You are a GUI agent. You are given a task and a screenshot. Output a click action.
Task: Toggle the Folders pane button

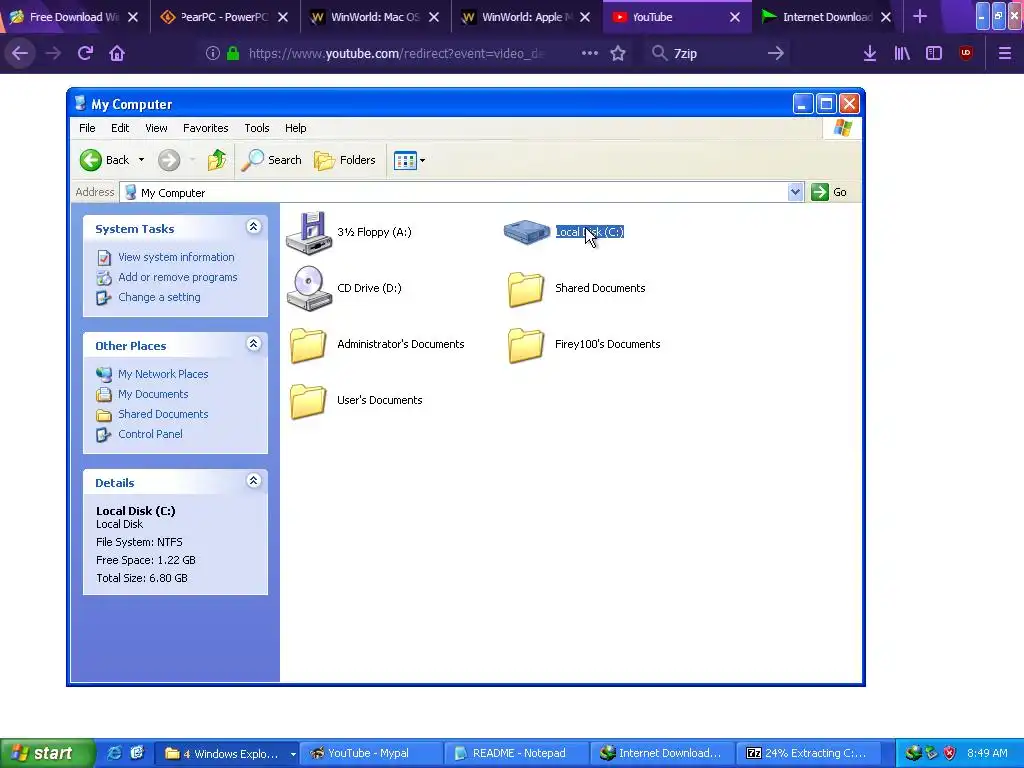pos(345,160)
